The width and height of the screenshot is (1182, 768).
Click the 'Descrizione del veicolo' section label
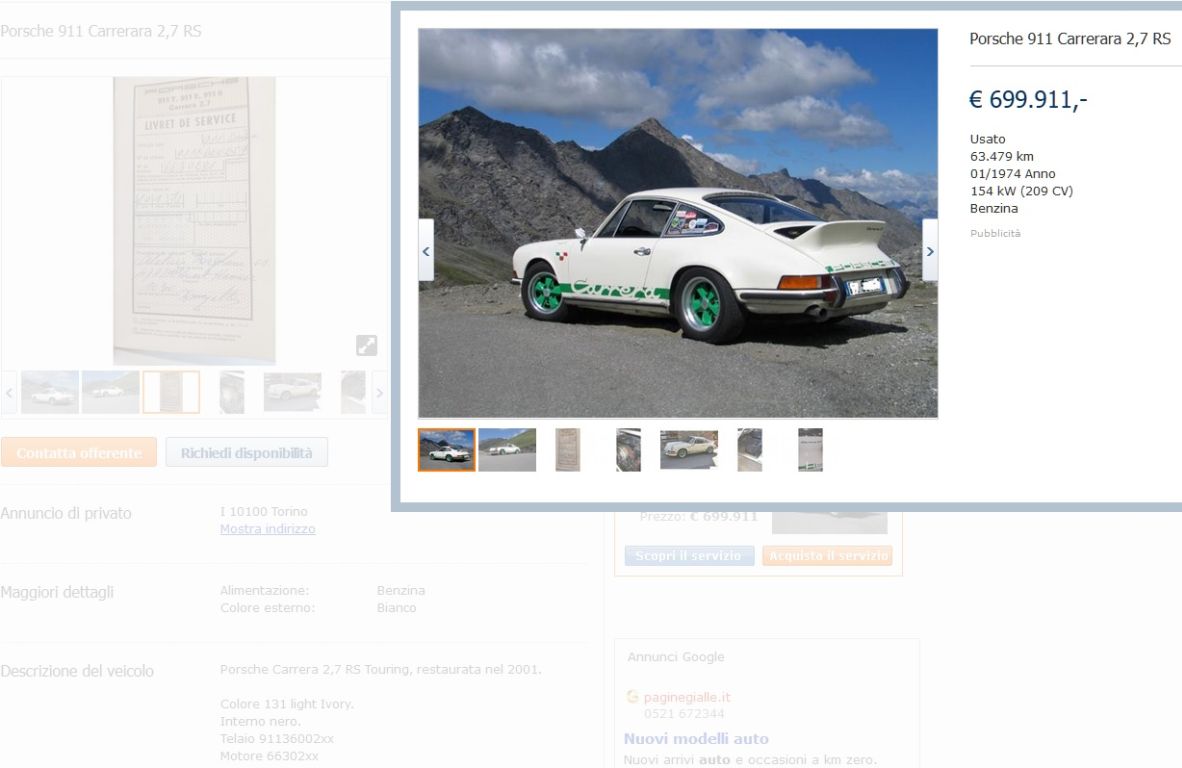point(77,672)
